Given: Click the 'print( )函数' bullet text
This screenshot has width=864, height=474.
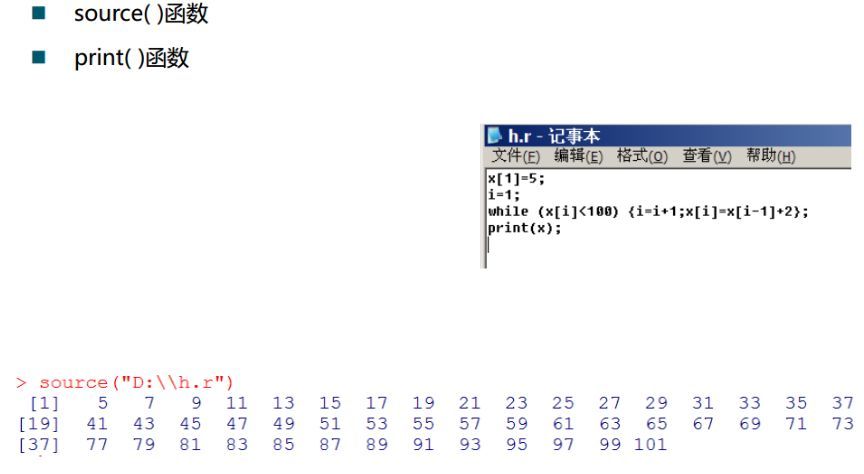Looking at the screenshot, I should click(131, 57).
